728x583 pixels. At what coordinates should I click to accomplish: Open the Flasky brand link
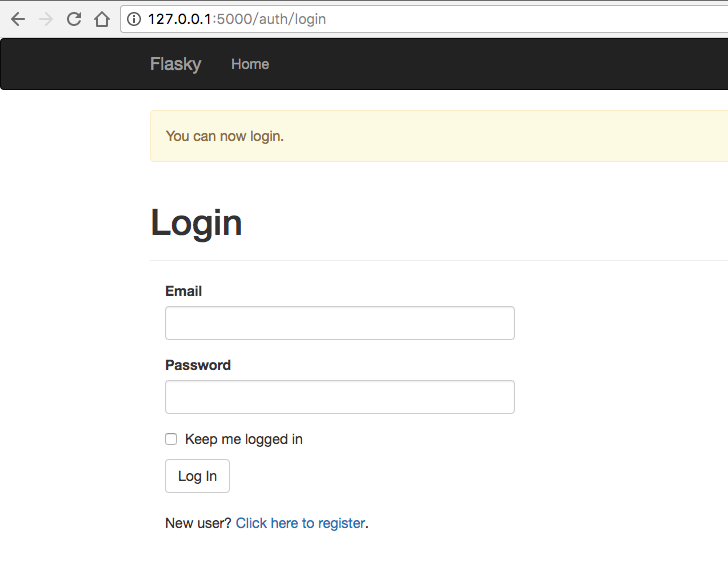175,64
